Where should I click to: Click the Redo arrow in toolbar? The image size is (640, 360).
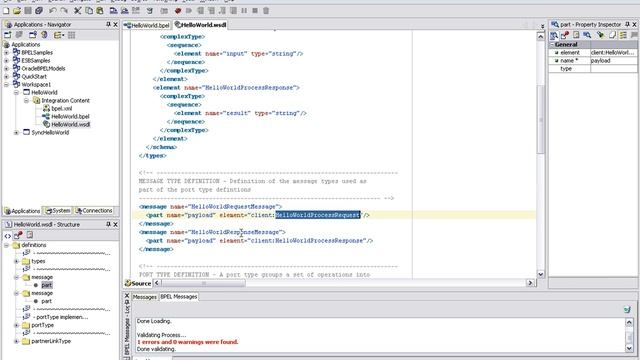tap(64, 11)
